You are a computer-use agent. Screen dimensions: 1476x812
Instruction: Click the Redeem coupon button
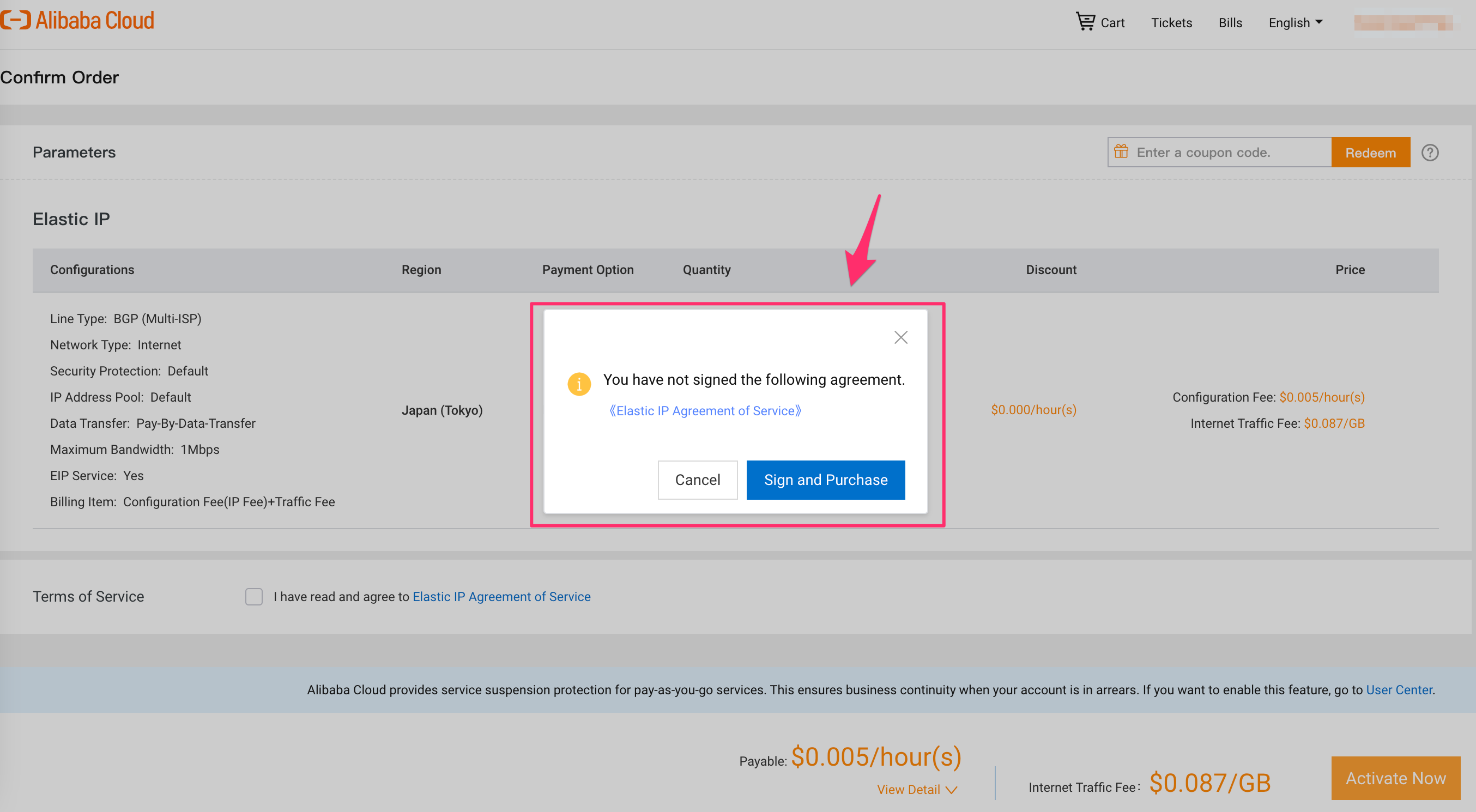pos(1370,153)
